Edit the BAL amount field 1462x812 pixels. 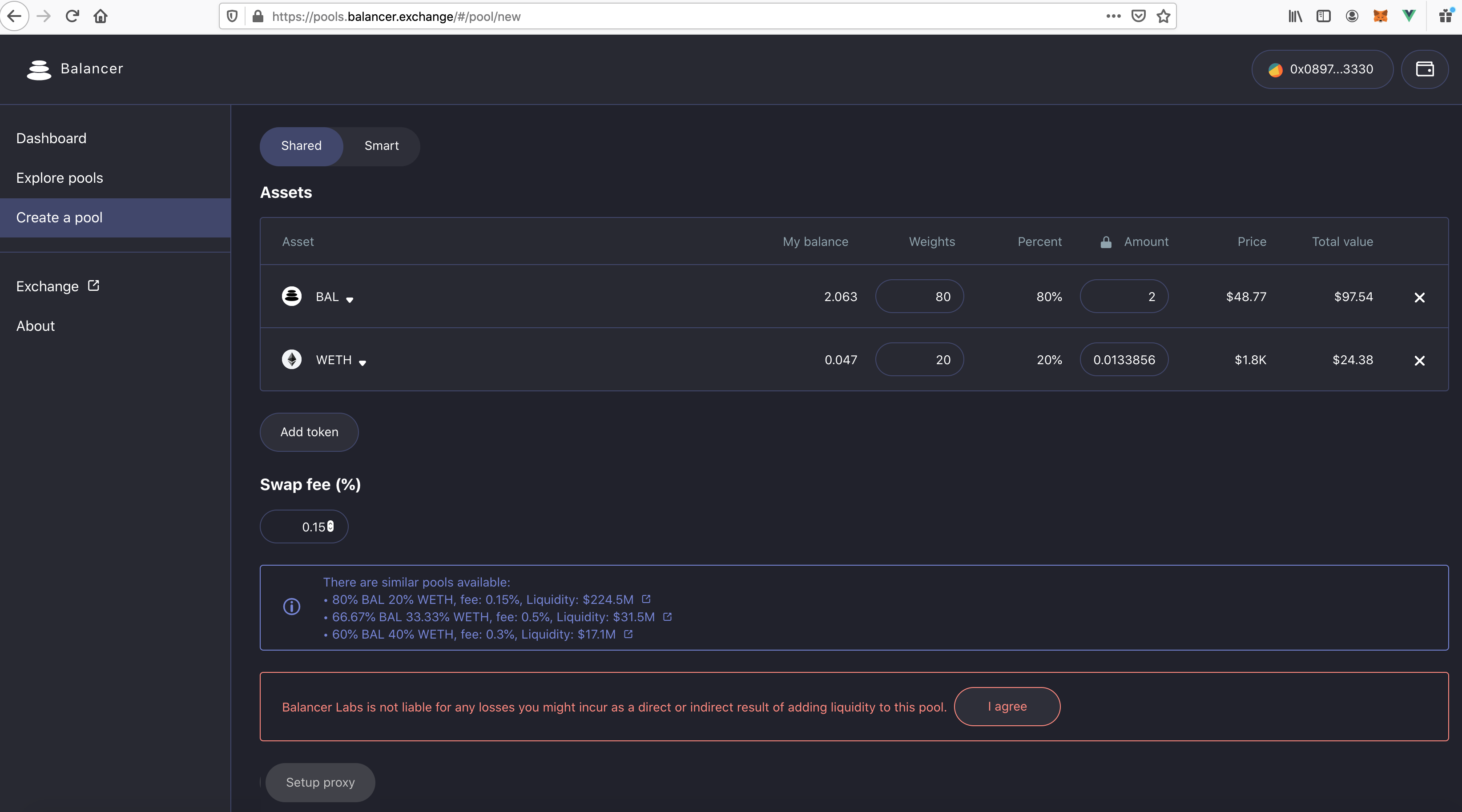point(1124,297)
